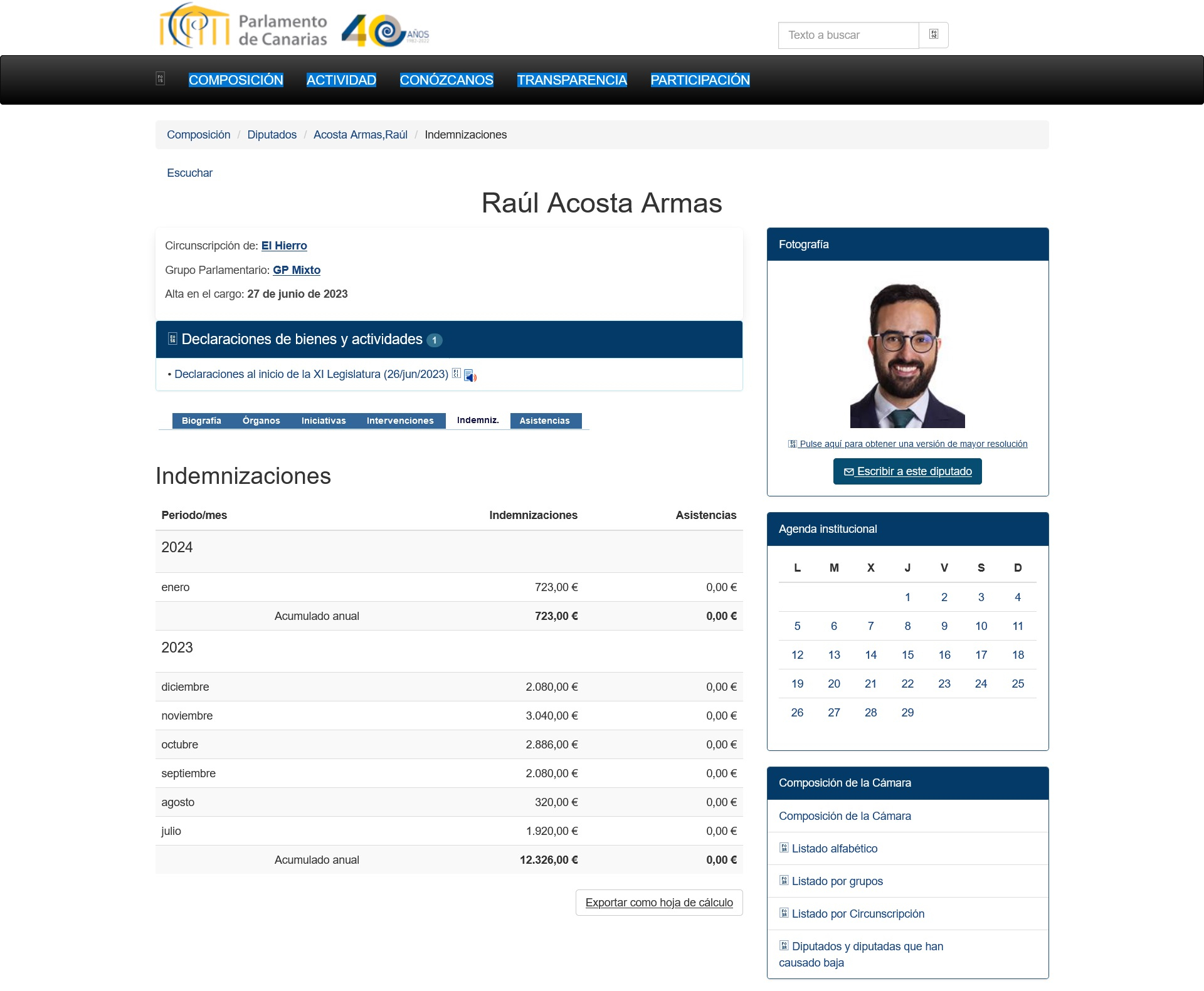Open the TRANSPARENCIA navigation menu

[x=571, y=80]
